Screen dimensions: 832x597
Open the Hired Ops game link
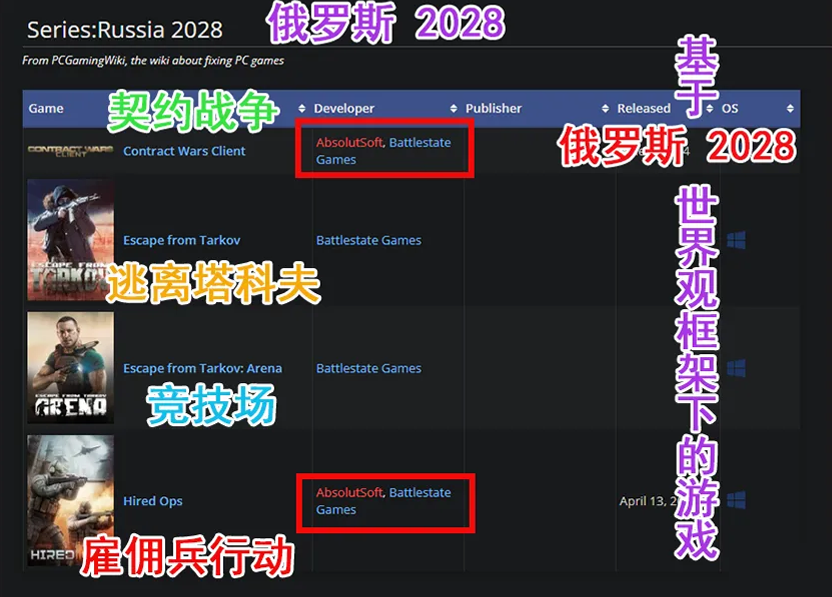tap(153, 501)
